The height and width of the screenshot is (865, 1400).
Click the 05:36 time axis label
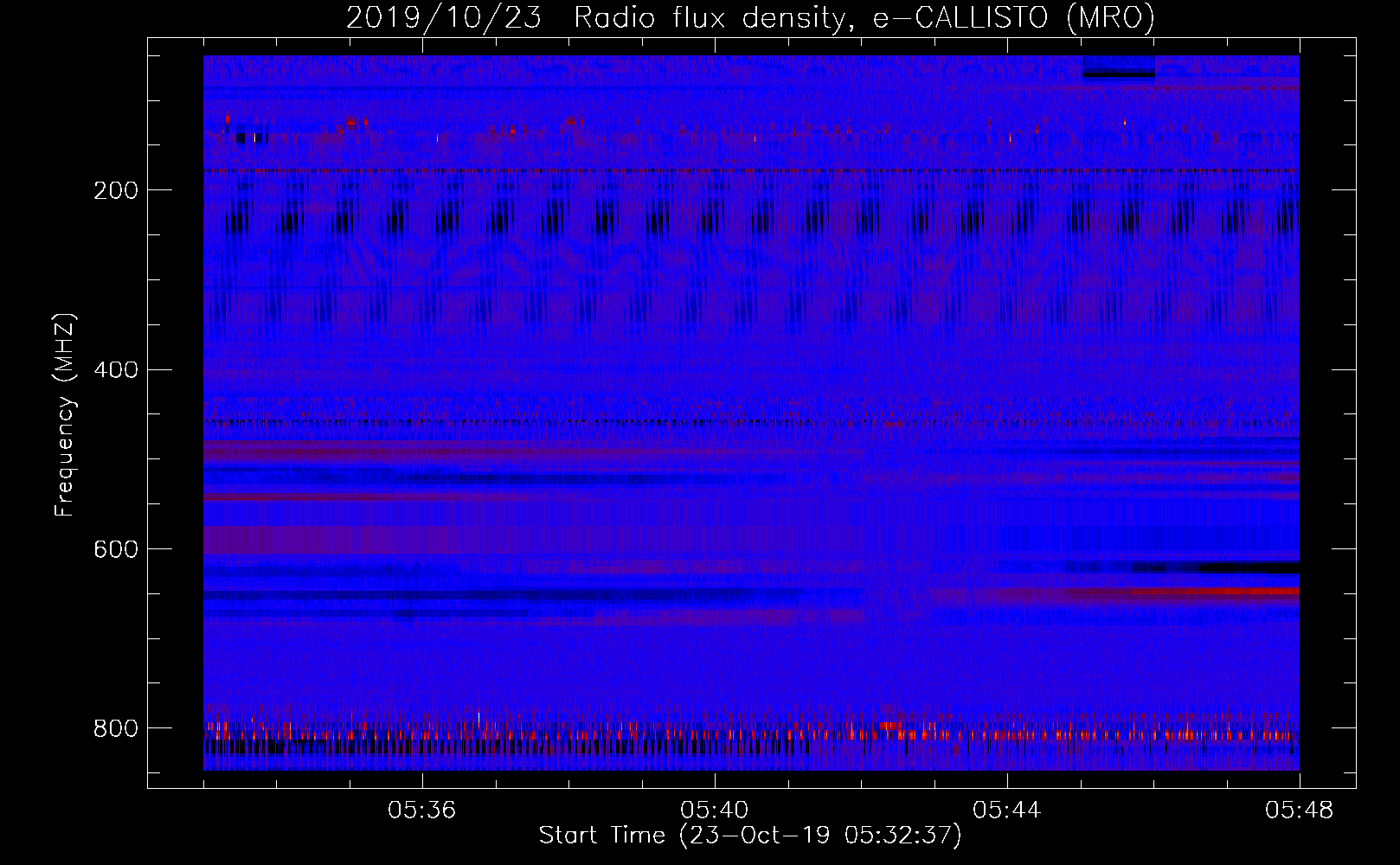pos(421,811)
